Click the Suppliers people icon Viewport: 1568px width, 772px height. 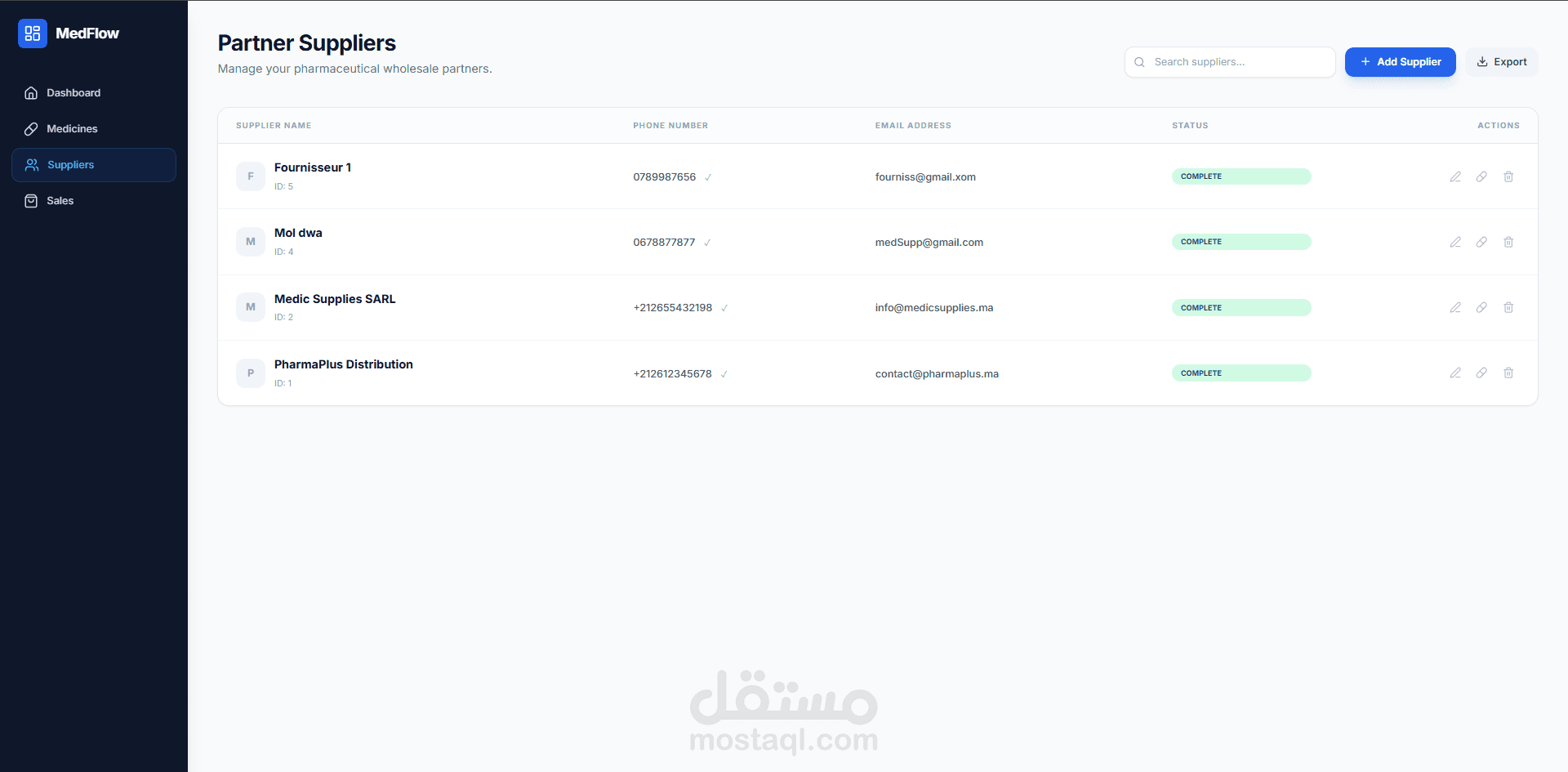pyautogui.click(x=32, y=165)
